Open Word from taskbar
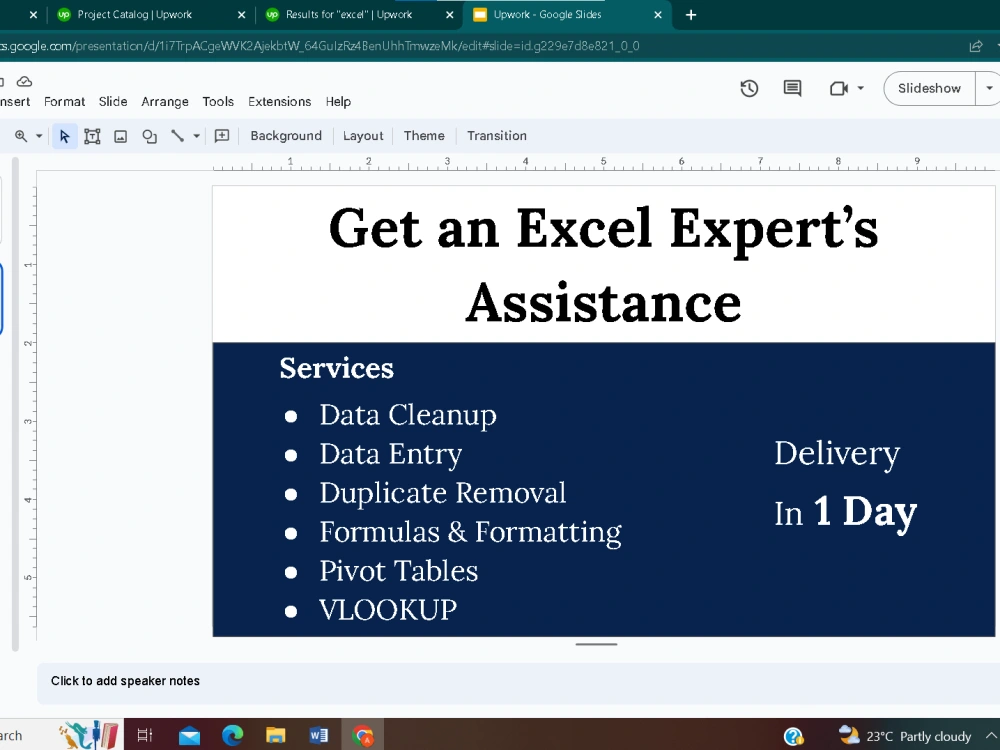This screenshot has width=1000, height=750. (x=319, y=735)
